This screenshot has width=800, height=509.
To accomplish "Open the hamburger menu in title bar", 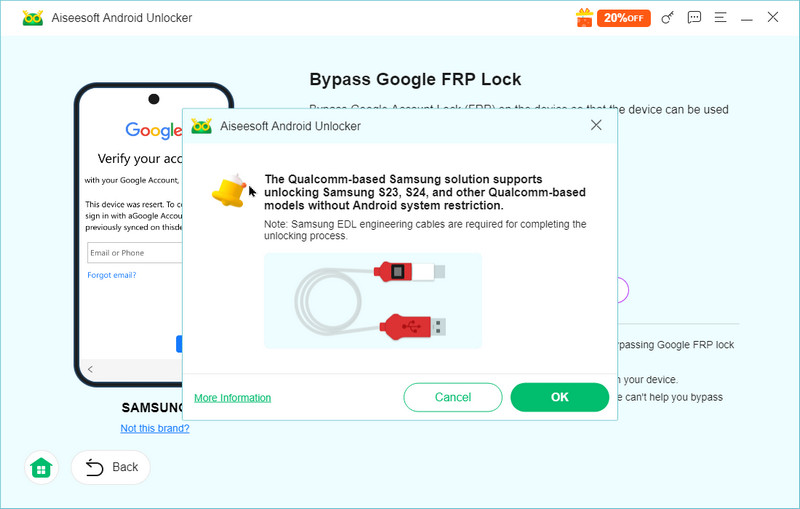I will point(720,18).
